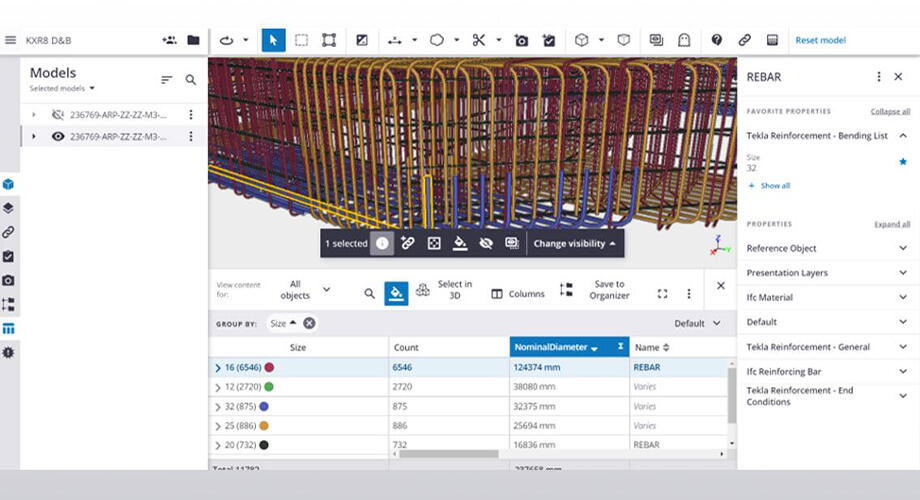This screenshot has width=920, height=500.
Task: Click the Columns button
Action: (518, 293)
